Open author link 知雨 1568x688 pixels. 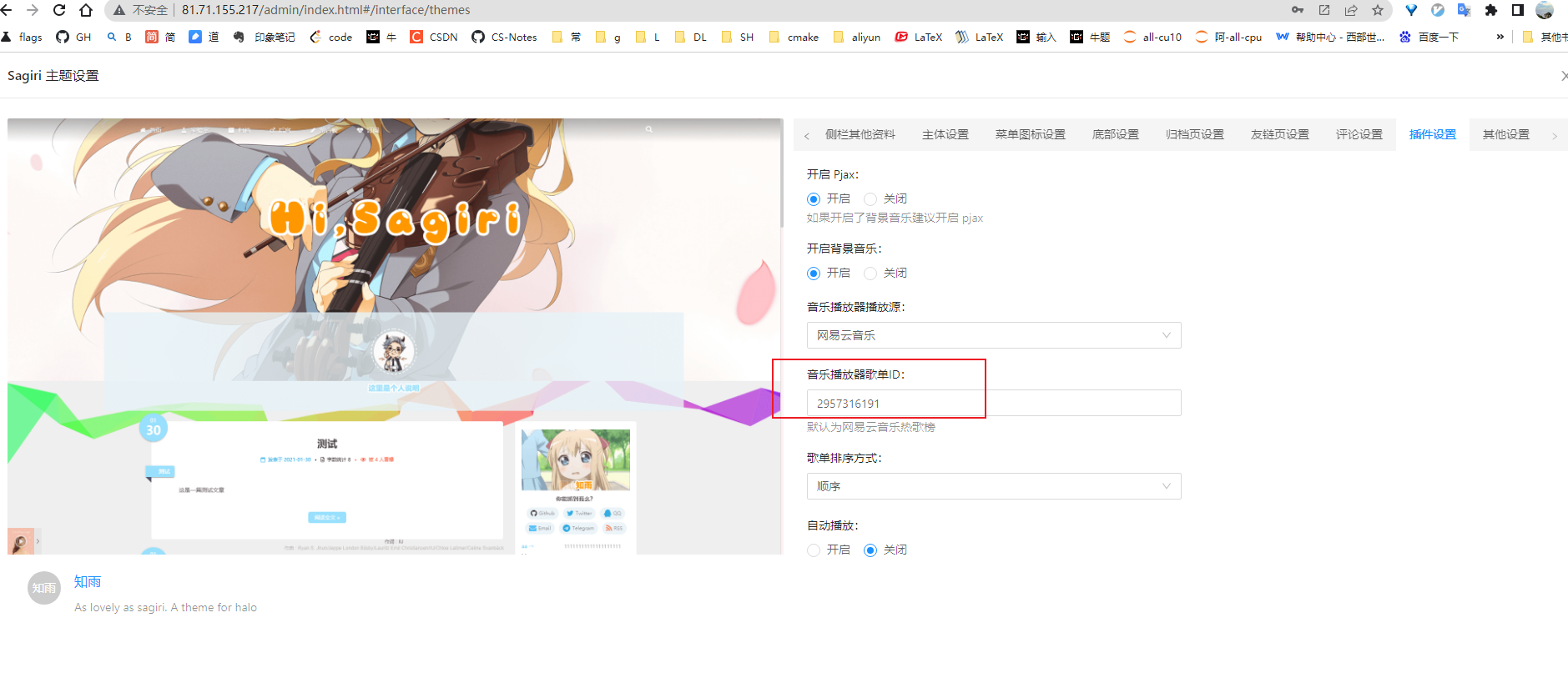(x=88, y=582)
